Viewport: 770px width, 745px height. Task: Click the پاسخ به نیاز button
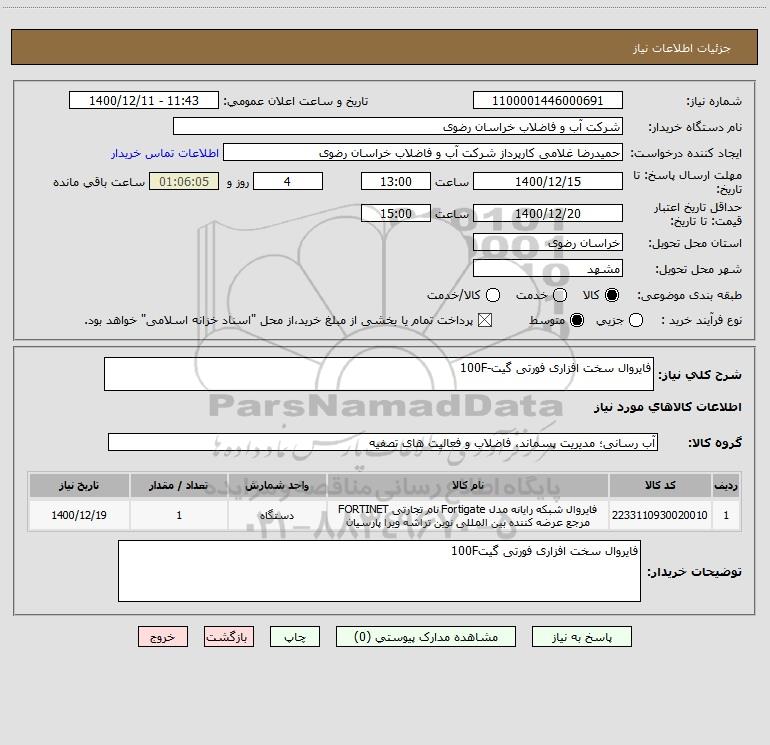tap(582, 636)
